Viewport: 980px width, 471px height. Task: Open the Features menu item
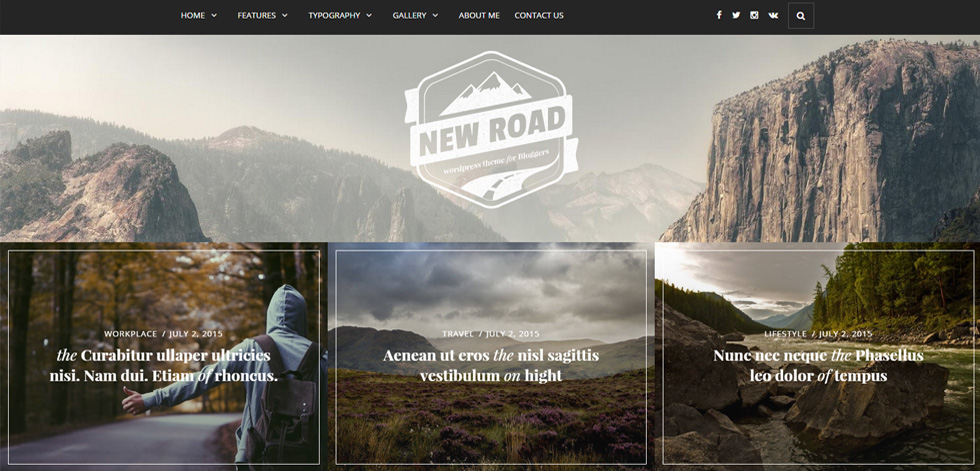pos(256,16)
